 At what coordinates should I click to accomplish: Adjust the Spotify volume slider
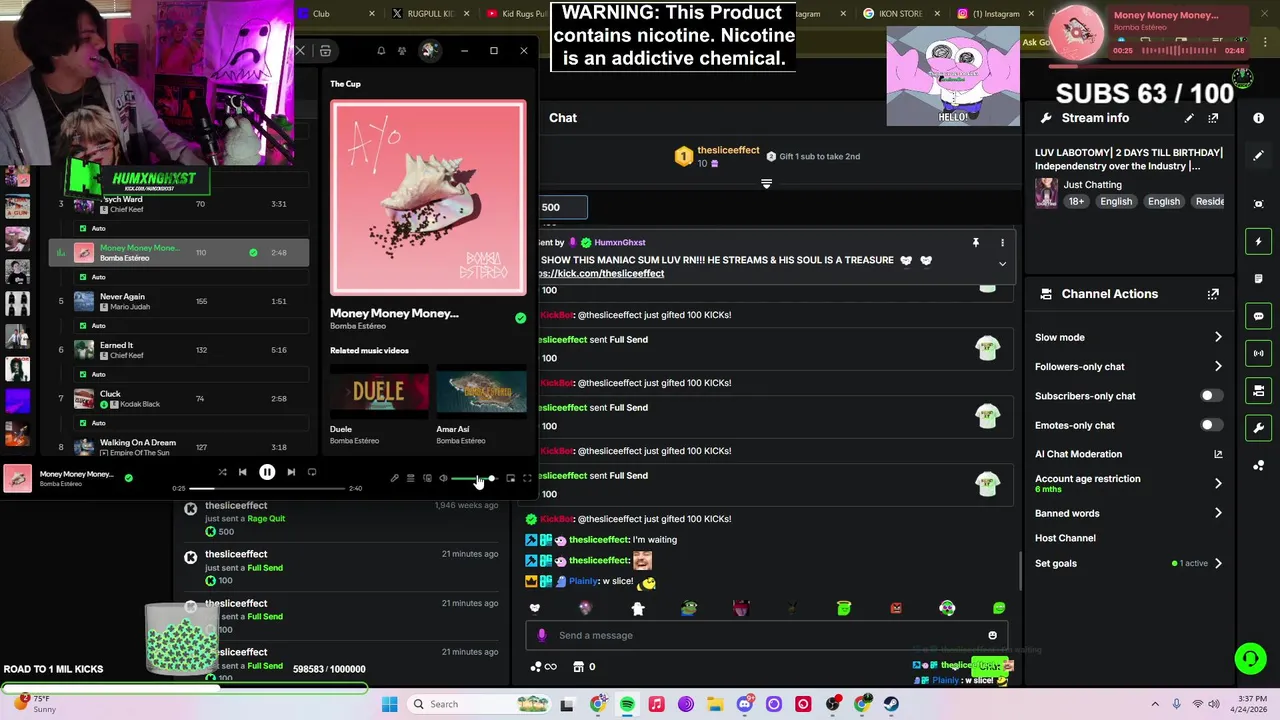[x=474, y=478]
